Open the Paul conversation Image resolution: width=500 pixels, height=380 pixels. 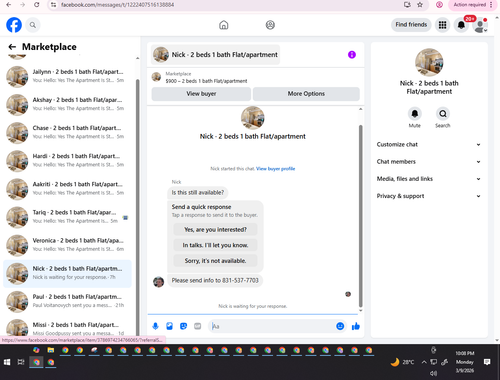click(67, 301)
